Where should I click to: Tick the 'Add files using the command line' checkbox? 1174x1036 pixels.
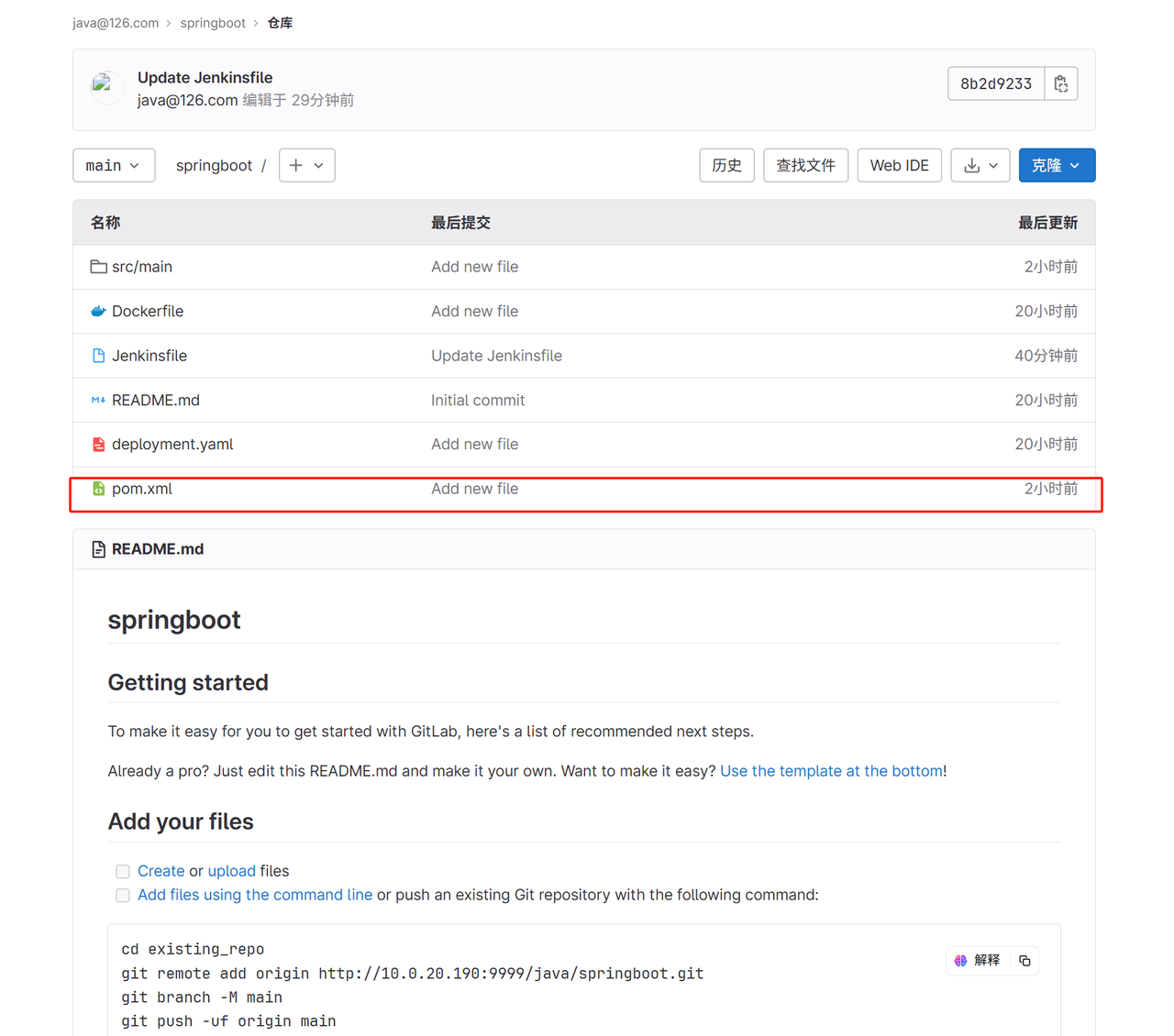[x=123, y=896]
